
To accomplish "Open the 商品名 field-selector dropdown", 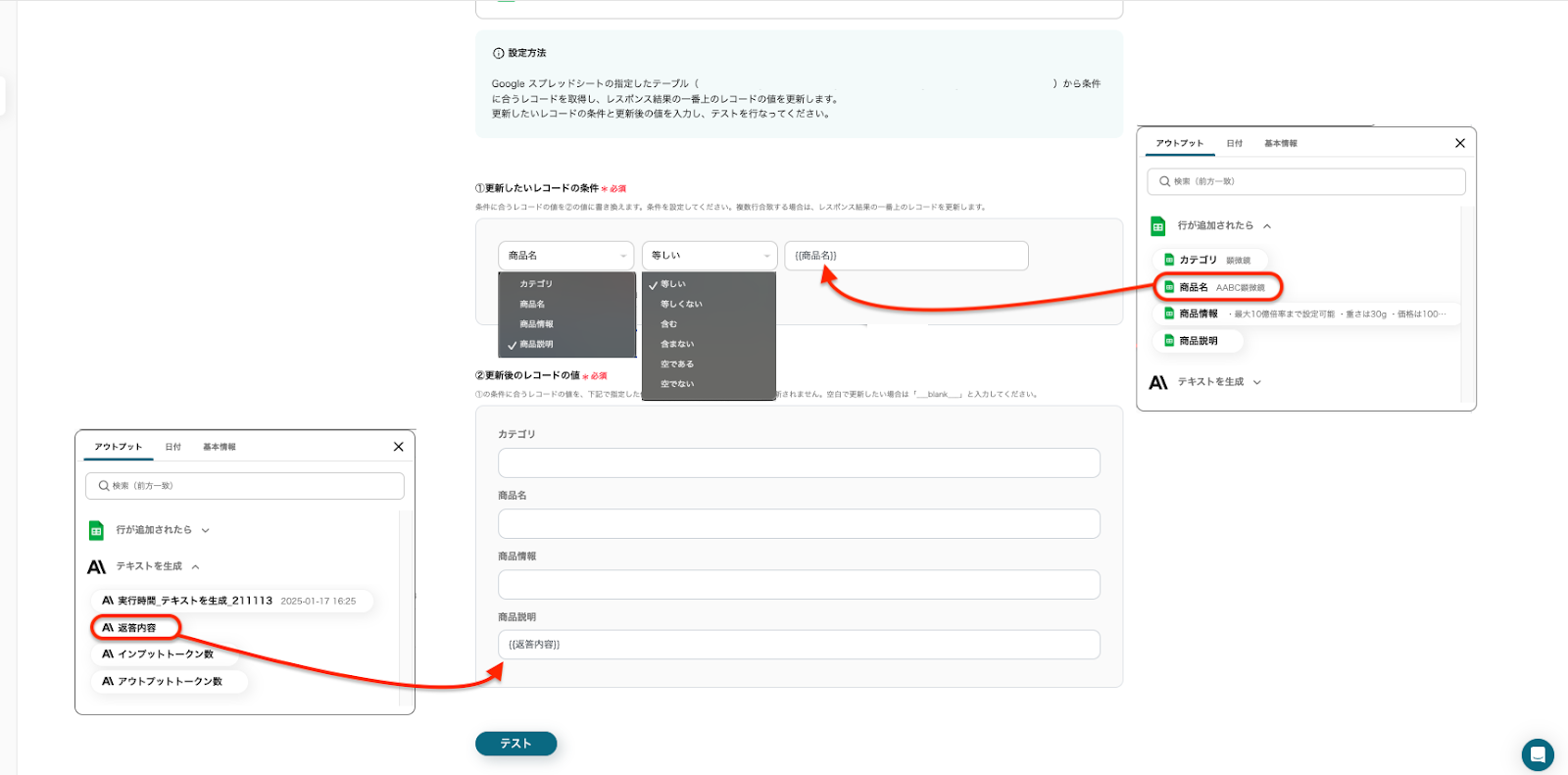I will point(565,256).
